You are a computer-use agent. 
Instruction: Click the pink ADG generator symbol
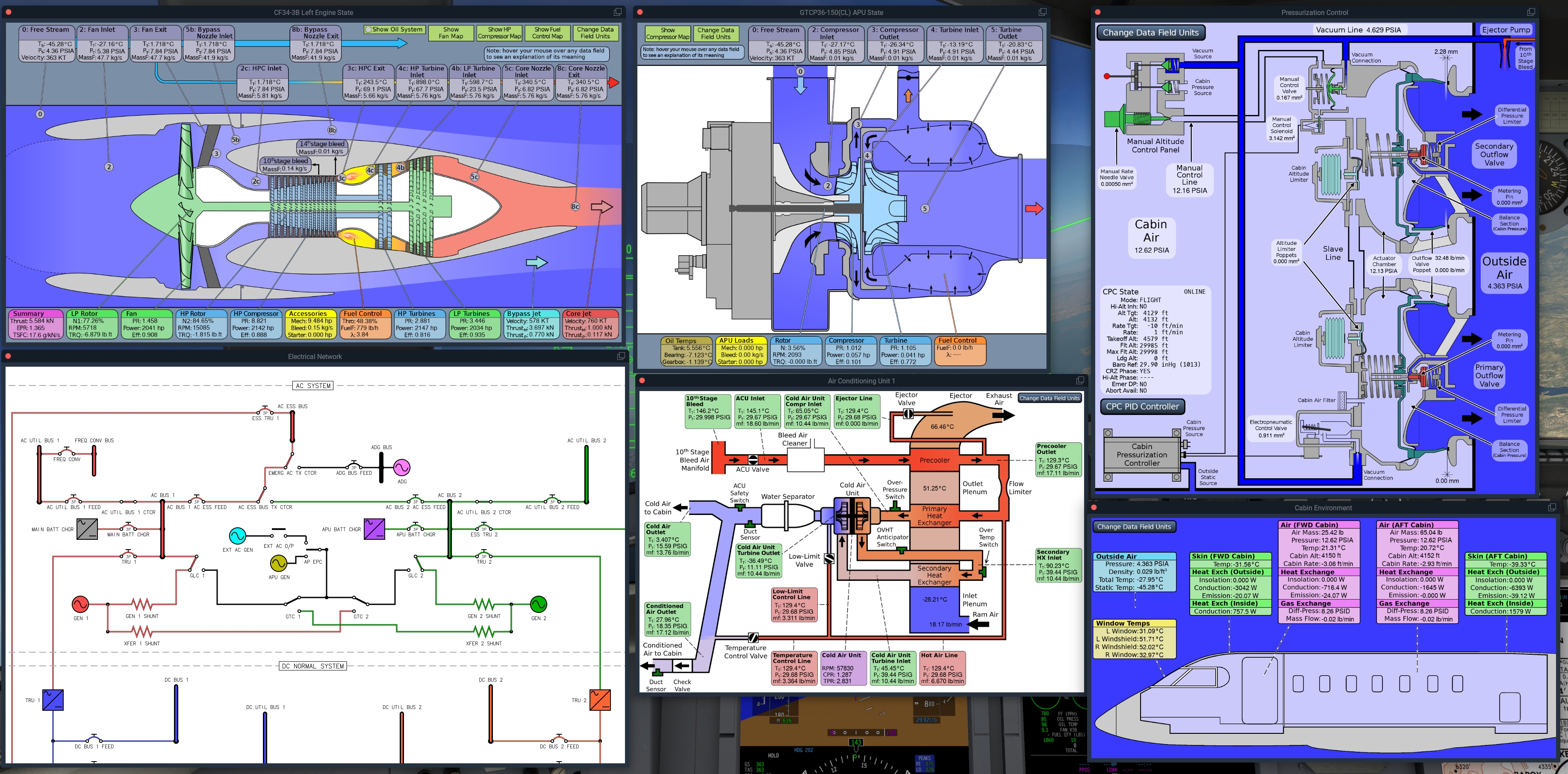point(401,467)
